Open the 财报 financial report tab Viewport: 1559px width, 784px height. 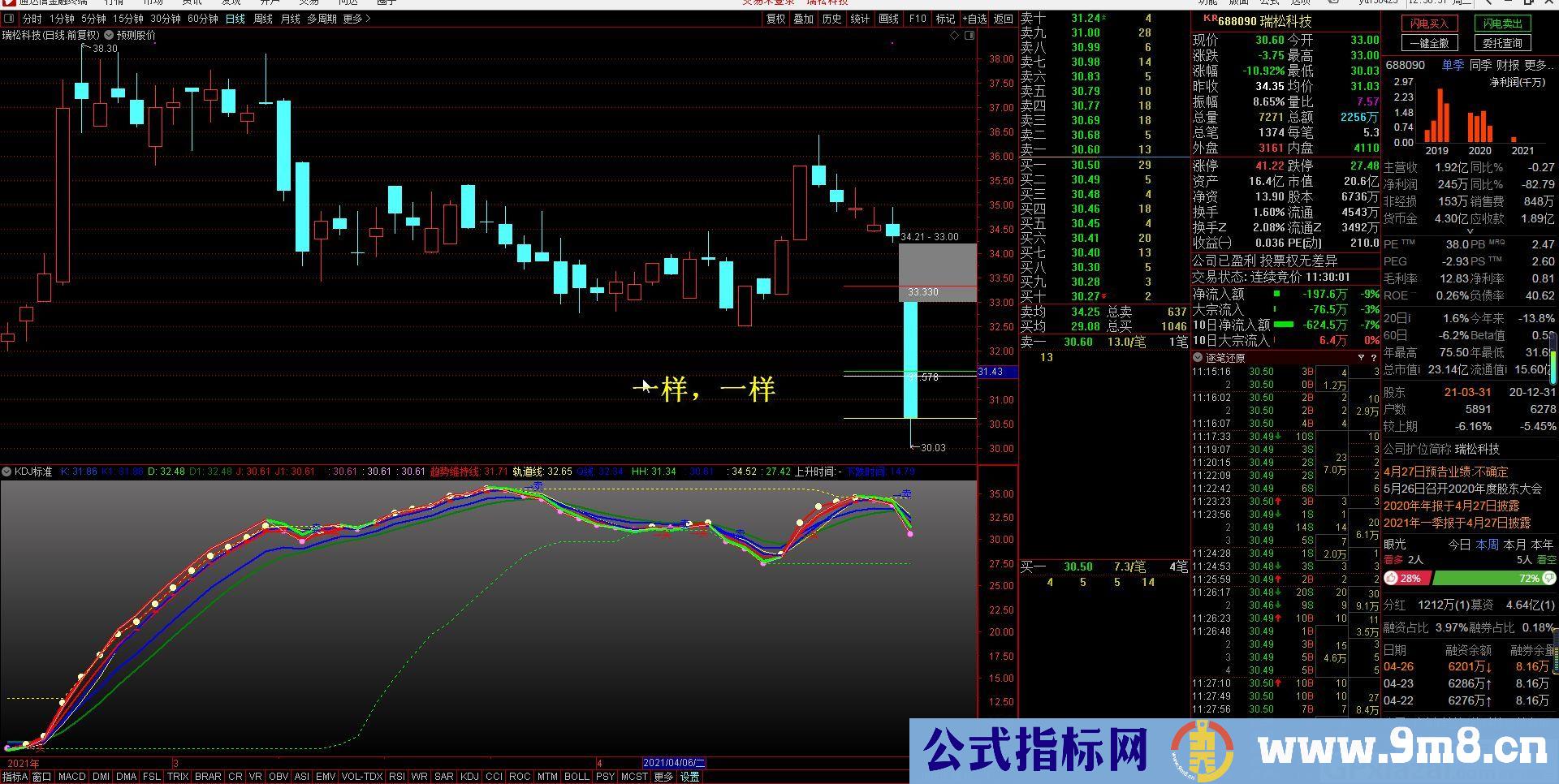tap(1508, 65)
